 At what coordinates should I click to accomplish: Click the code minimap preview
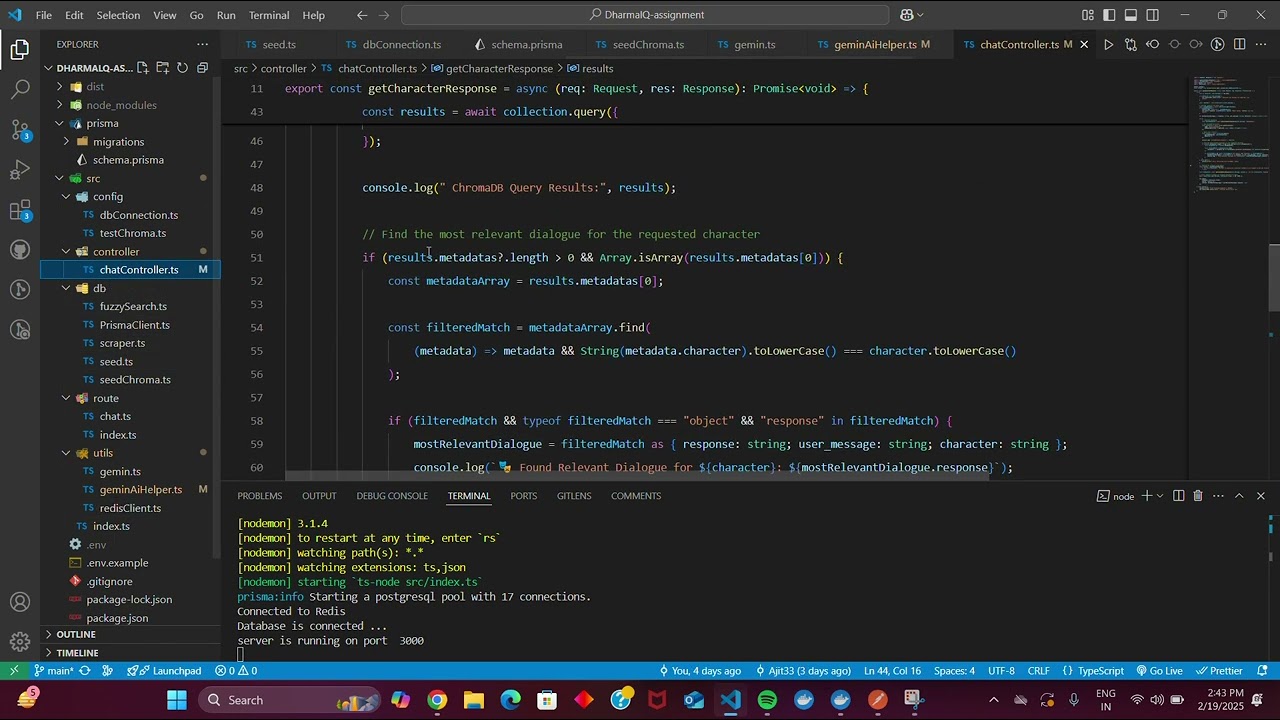tap(1229, 130)
